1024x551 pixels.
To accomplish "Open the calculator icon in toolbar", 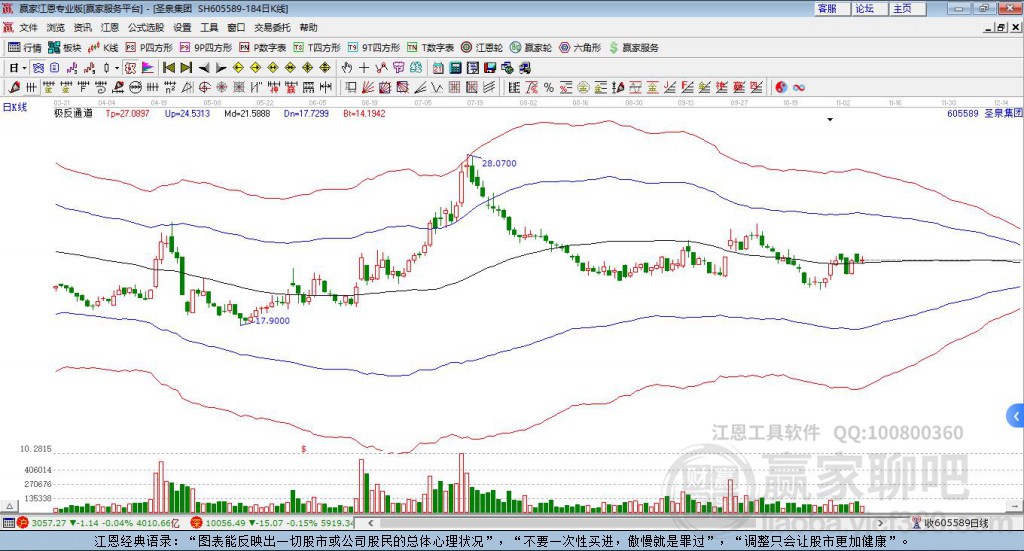I will click(455, 68).
